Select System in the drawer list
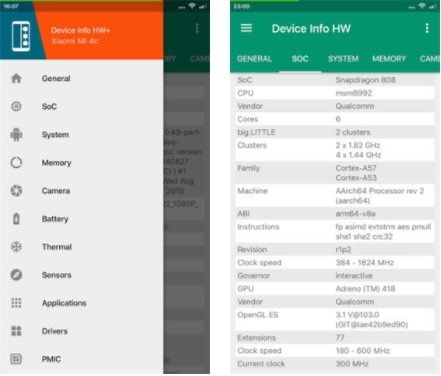 tap(82, 135)
